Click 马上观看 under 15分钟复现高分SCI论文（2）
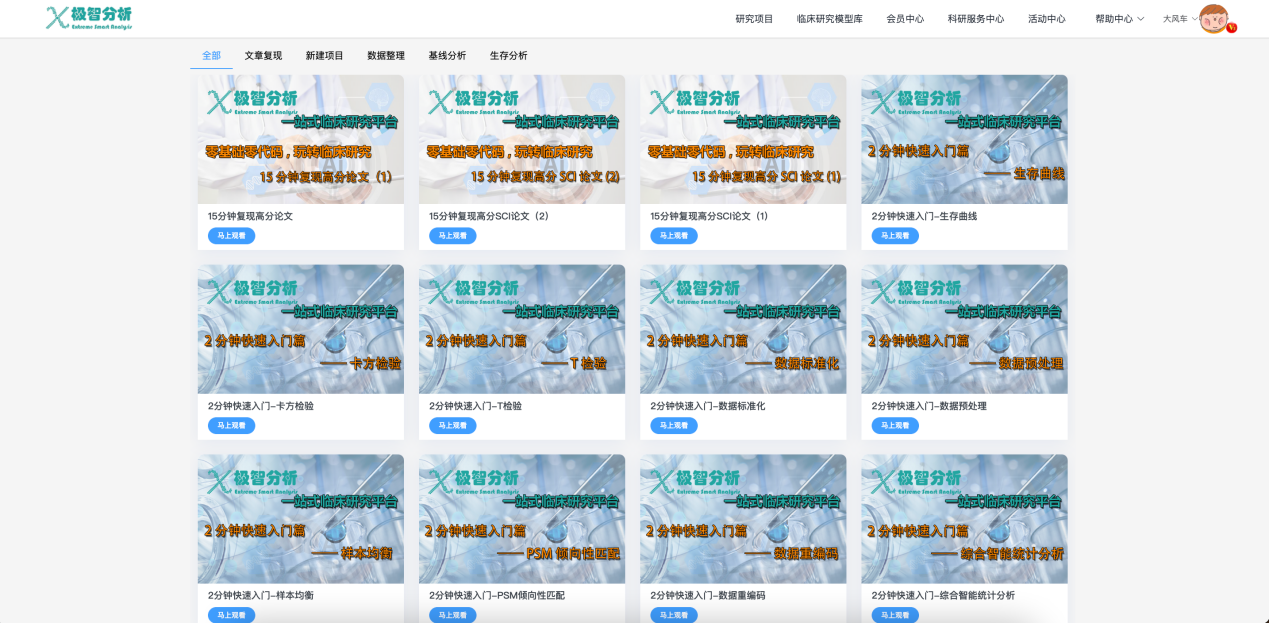The height and width of the screenshot is (623, 1269). pyautogui.click(x=452, y=236)
